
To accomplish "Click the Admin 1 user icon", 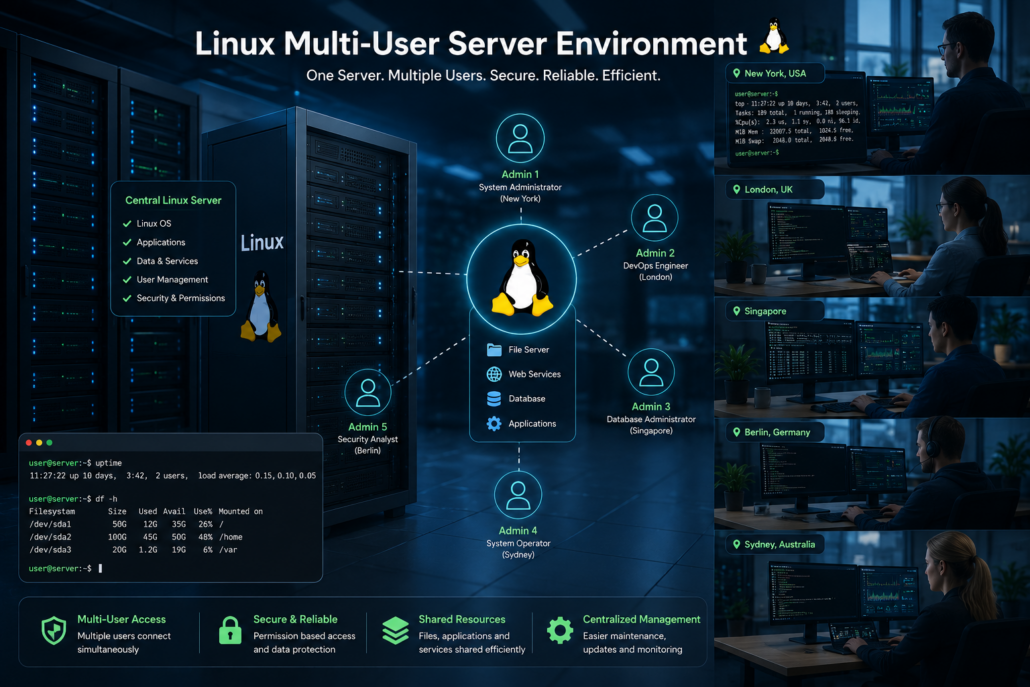I will [x=520, y=138].
